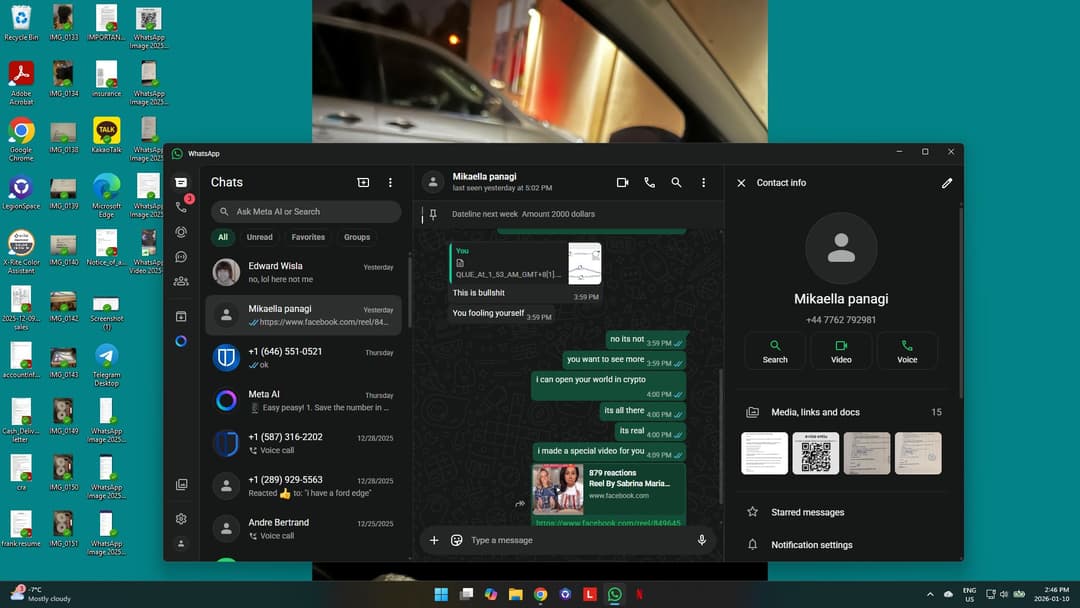
Task: Open the chat header three-dot menu
Action: 703,182
